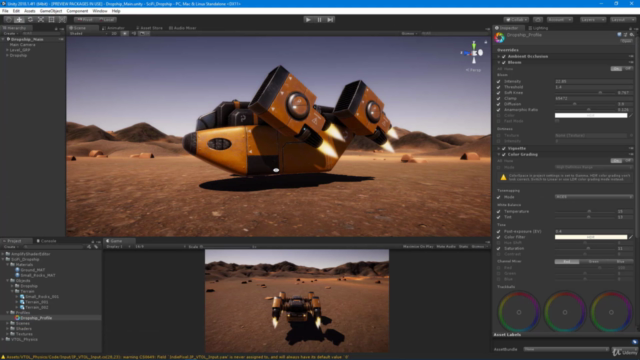Switch to the Console tab
The width and height of the screenshot is (640, 360).
tap(47, 241)
